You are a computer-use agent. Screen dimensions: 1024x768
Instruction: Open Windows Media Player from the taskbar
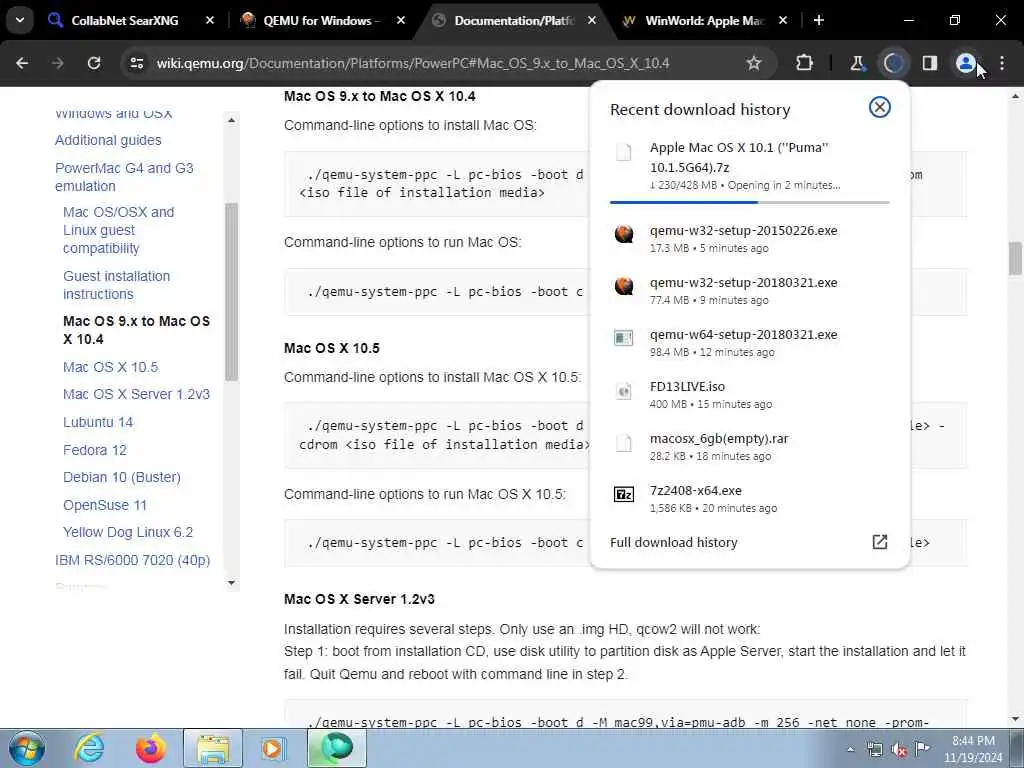[273, 748]
